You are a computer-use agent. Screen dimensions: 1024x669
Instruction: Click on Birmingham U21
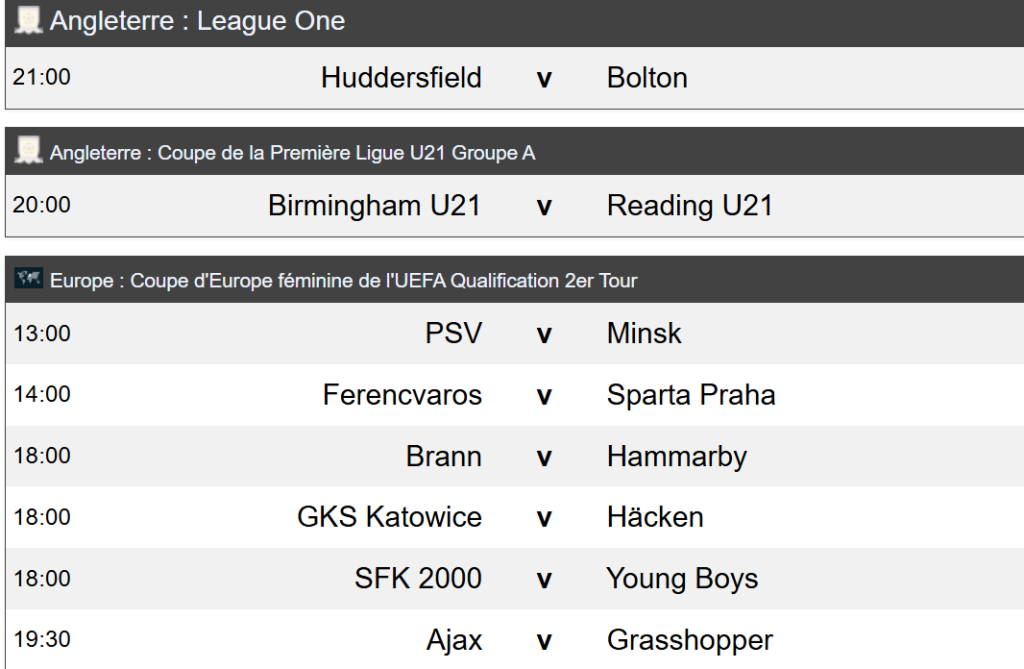click(374, 206)
